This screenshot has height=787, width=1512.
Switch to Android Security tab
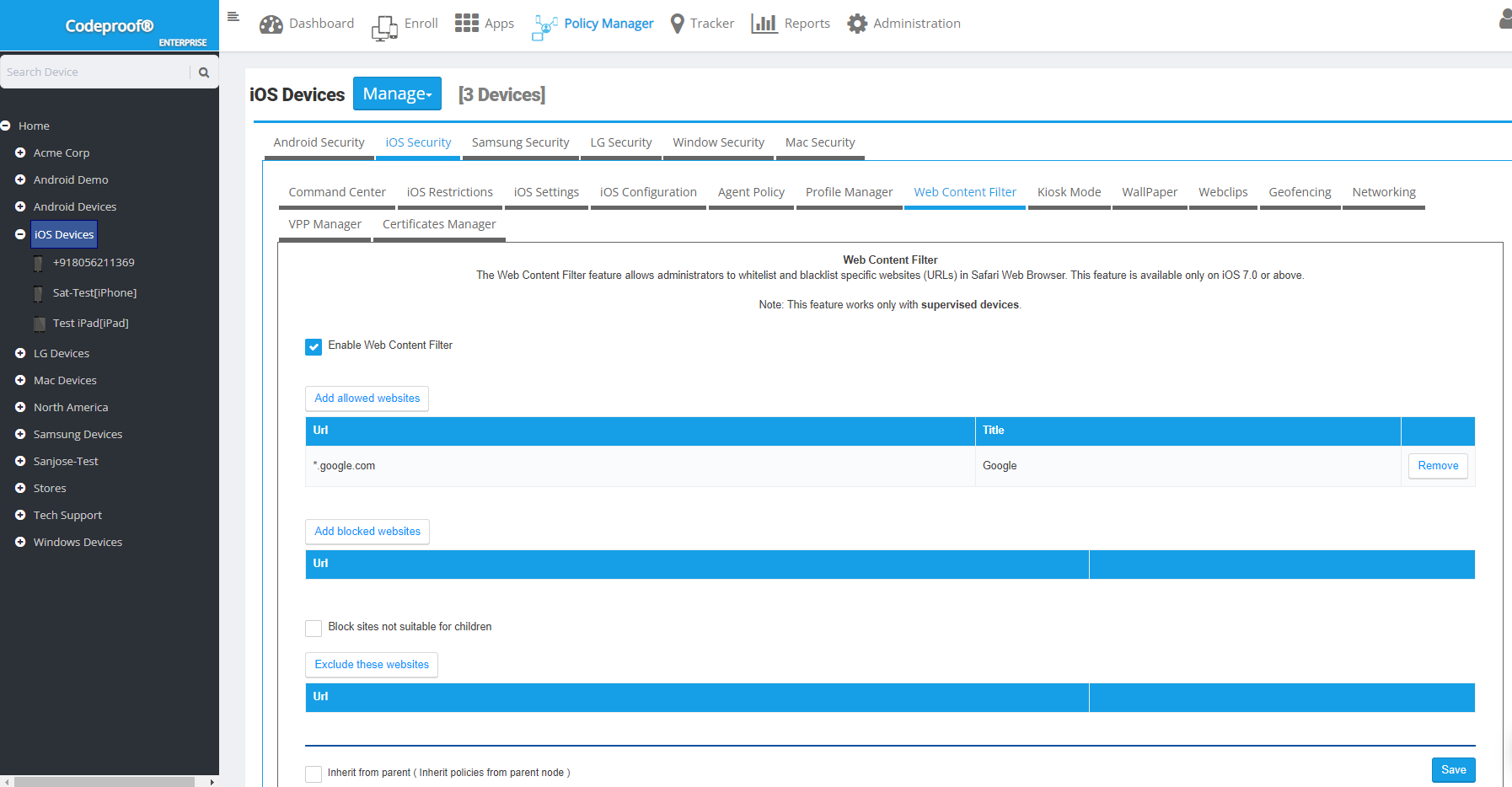point(319,142)
